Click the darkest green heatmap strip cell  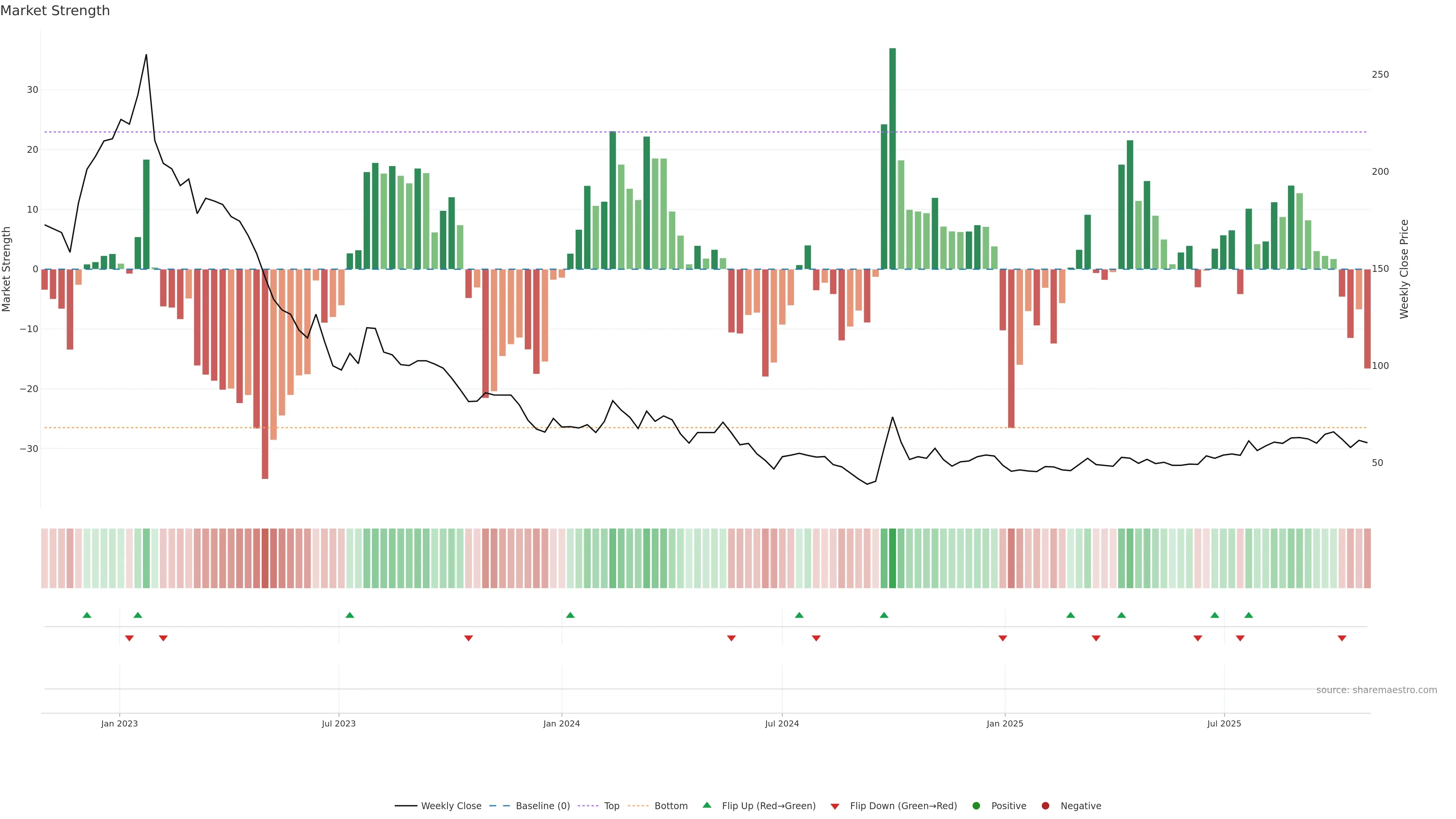click(x=893, y=559)
